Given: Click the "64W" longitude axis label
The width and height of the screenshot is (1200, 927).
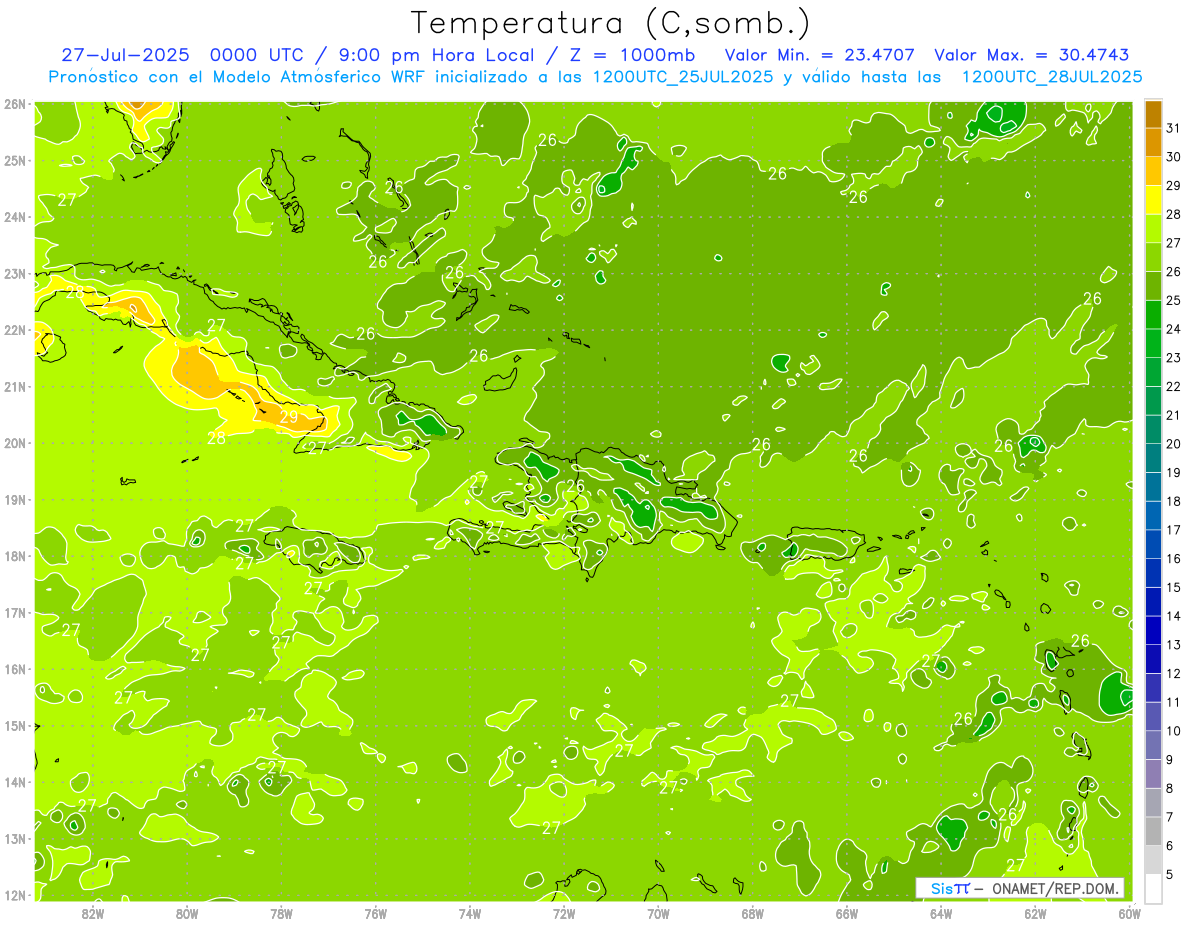Looking at the screenshot, I should pyautogui.click(x=941, y=912).
